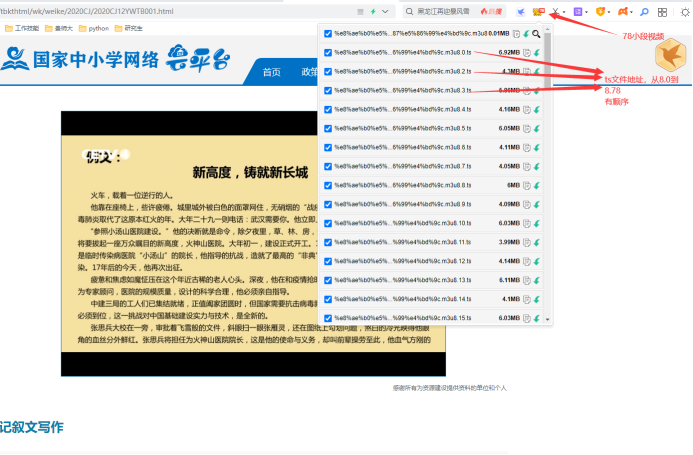Screen dimensions: 693x455
Task: Download the m3u8.4.ts segment
Action: coord(537,110)
